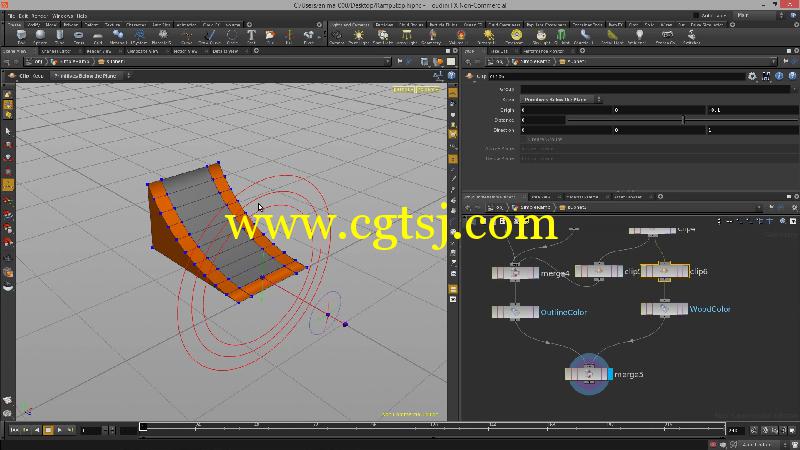Toggle bypass flag on OutlineColor node

[495, 312]
